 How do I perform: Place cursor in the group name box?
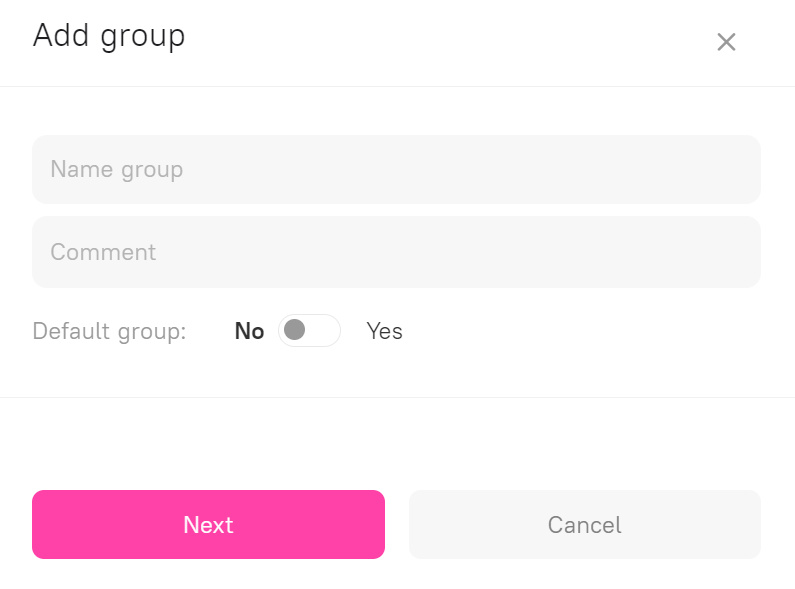coord(396,170)
